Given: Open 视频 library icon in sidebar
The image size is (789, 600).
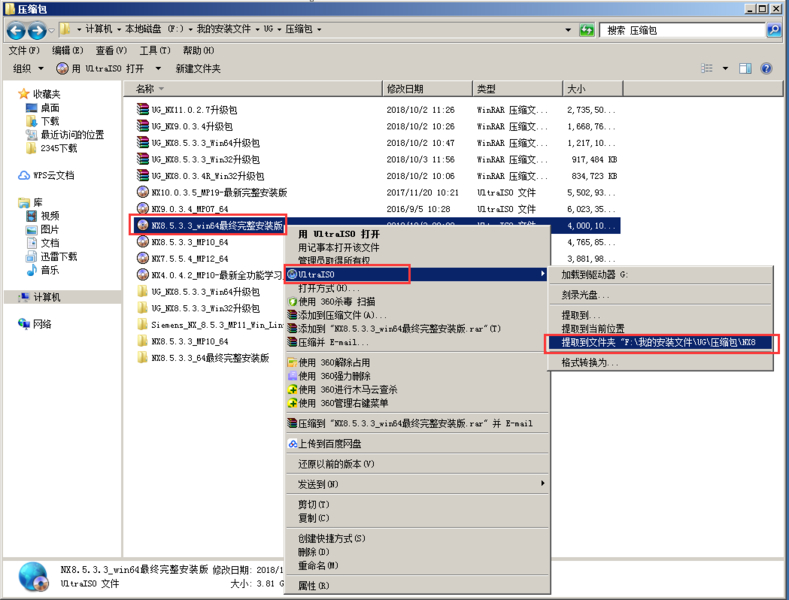Looking at the screenshot, I should click(x=32, y=216).
